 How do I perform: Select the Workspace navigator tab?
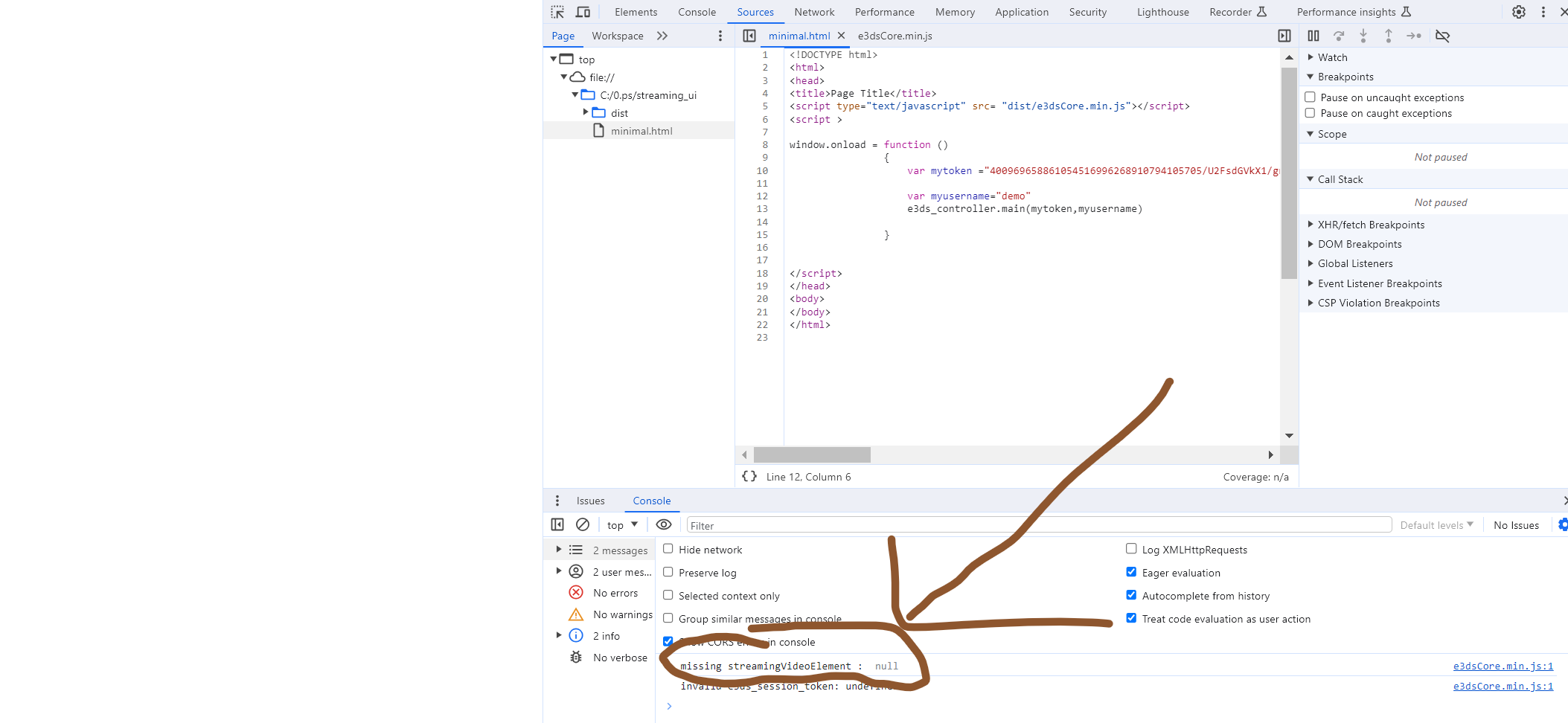coord(618,36)
